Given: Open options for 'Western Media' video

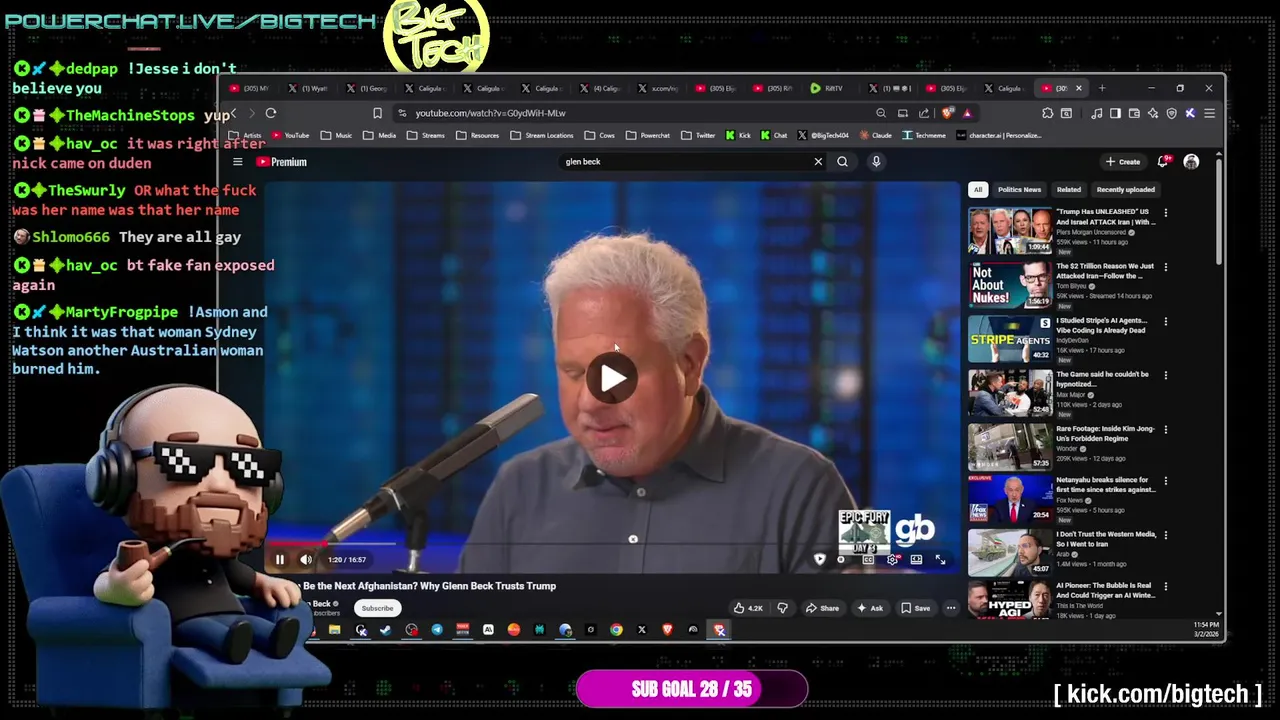Looking at the screenshot, I should click(x=1165, y=535).
